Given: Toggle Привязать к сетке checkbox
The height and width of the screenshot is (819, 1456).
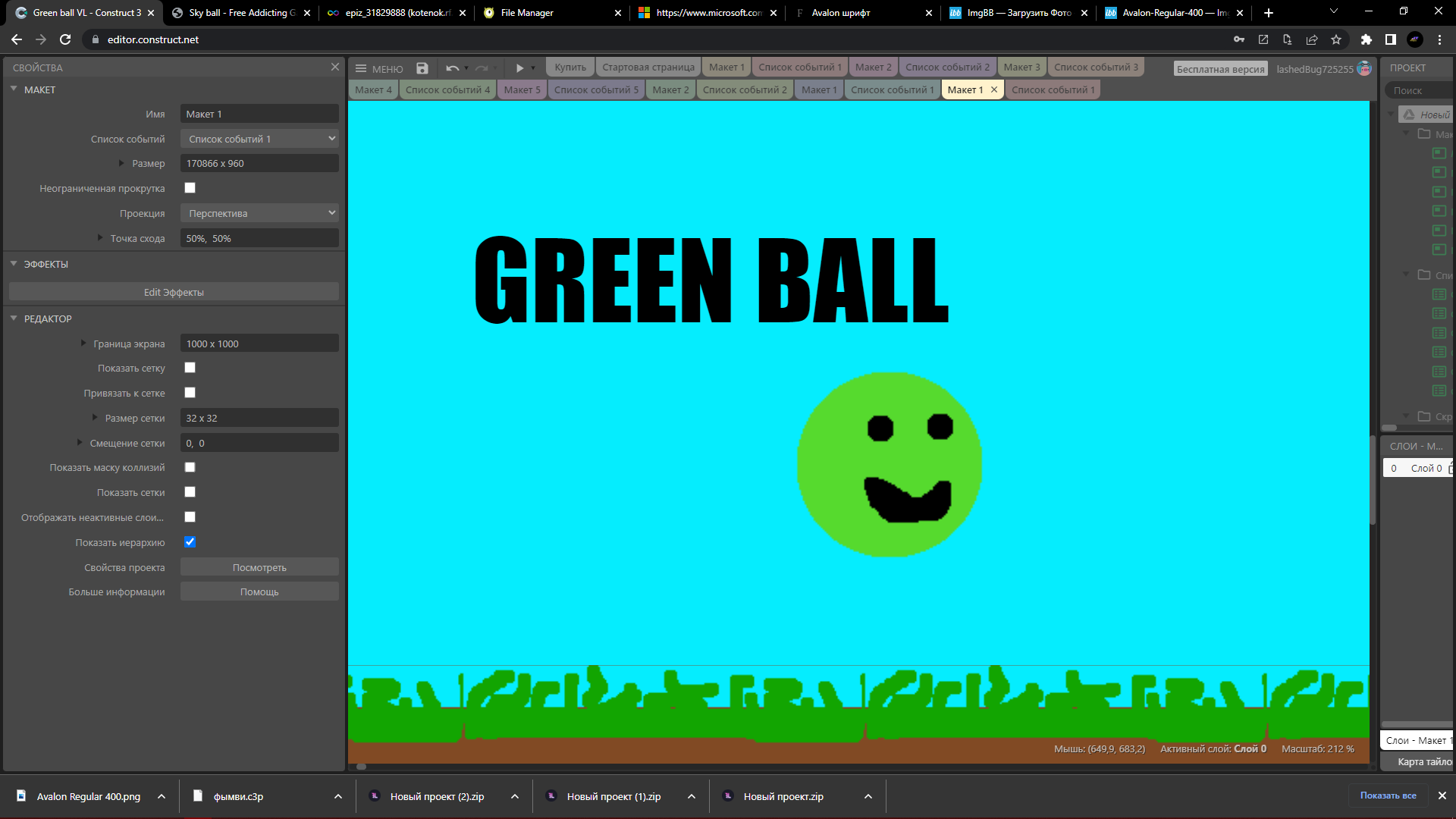Looking at the screenshot, I should [x=190, y=393].
